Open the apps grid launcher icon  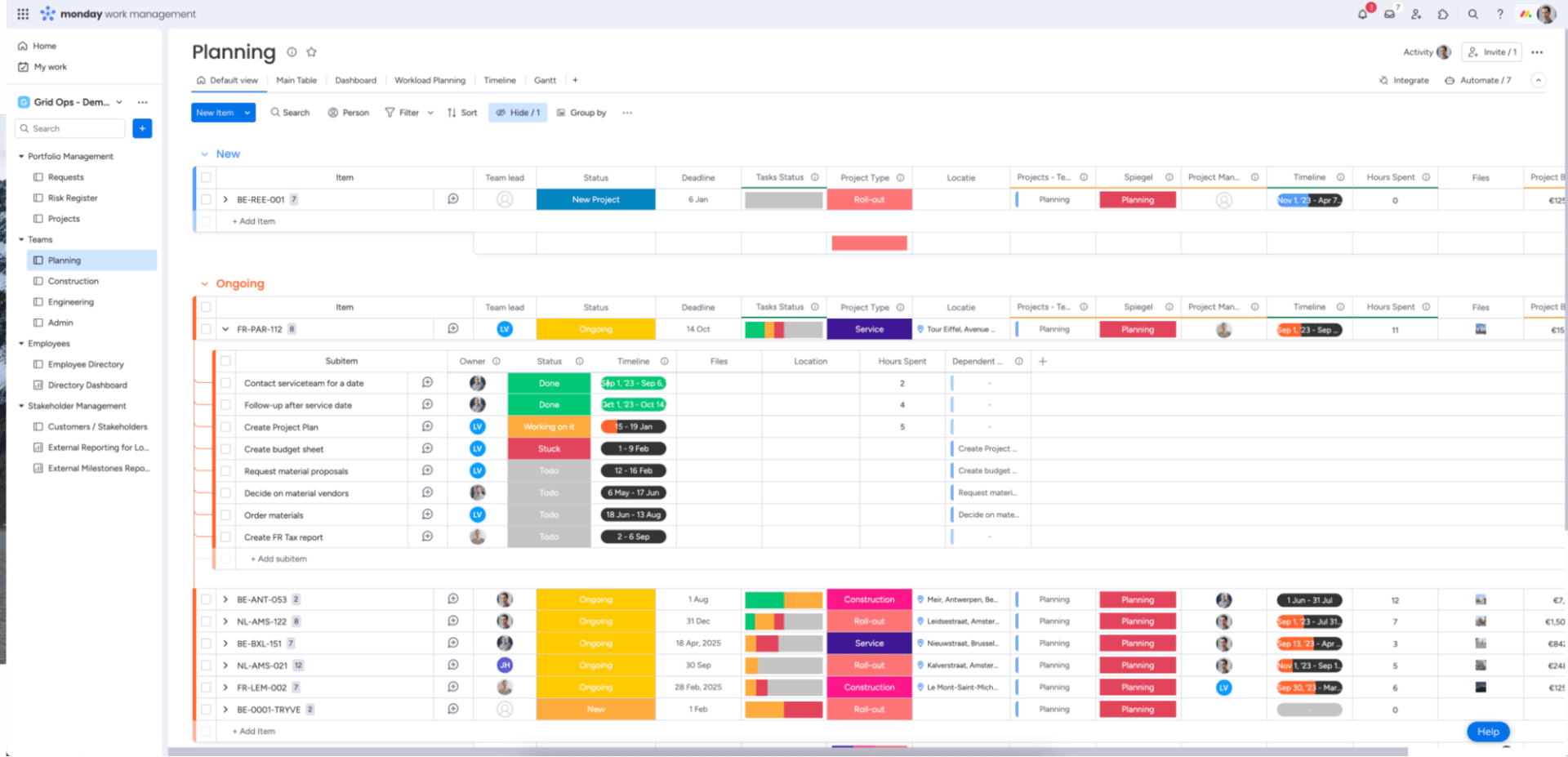click(23, 14)
